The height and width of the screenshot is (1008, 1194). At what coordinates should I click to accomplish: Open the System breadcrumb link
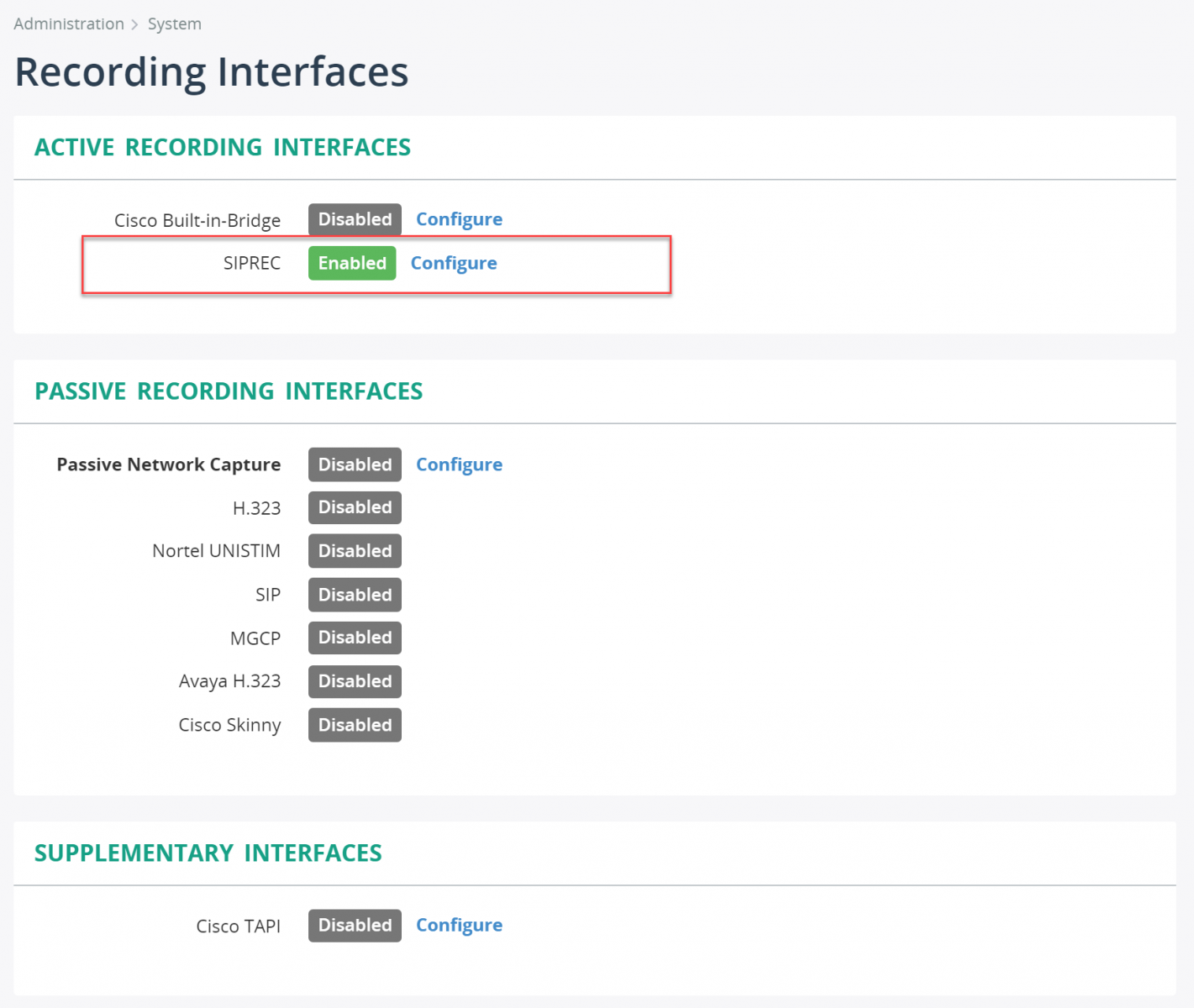click(x=175, y=24)
